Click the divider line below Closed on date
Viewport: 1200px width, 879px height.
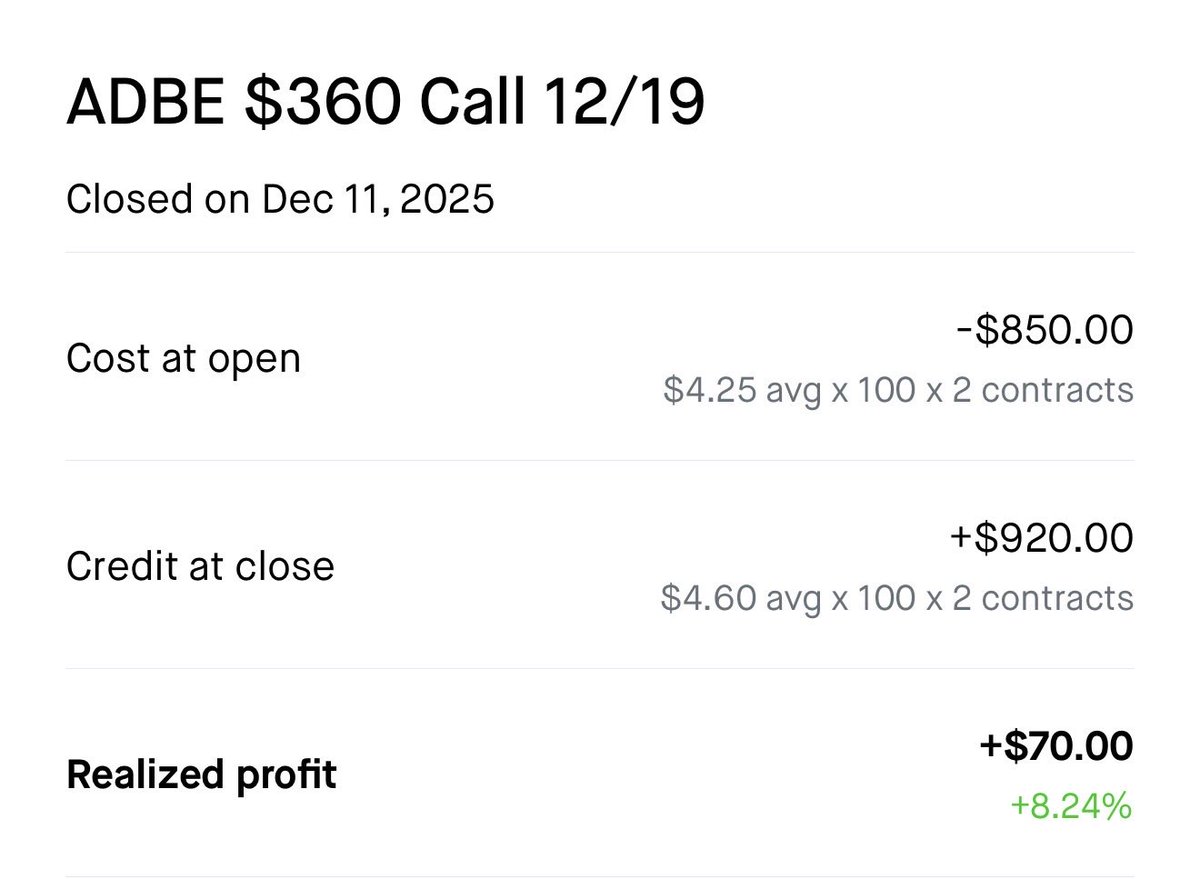click(x=600, y=253)
